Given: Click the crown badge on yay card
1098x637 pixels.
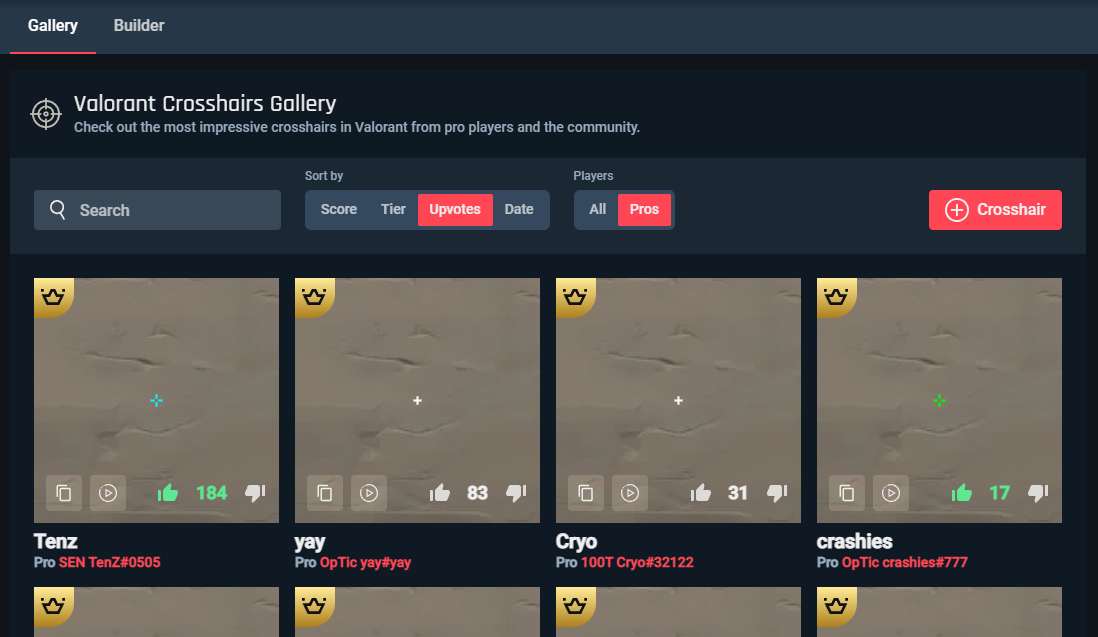Looking at the screenshot, I should click(x=314, y=296).
